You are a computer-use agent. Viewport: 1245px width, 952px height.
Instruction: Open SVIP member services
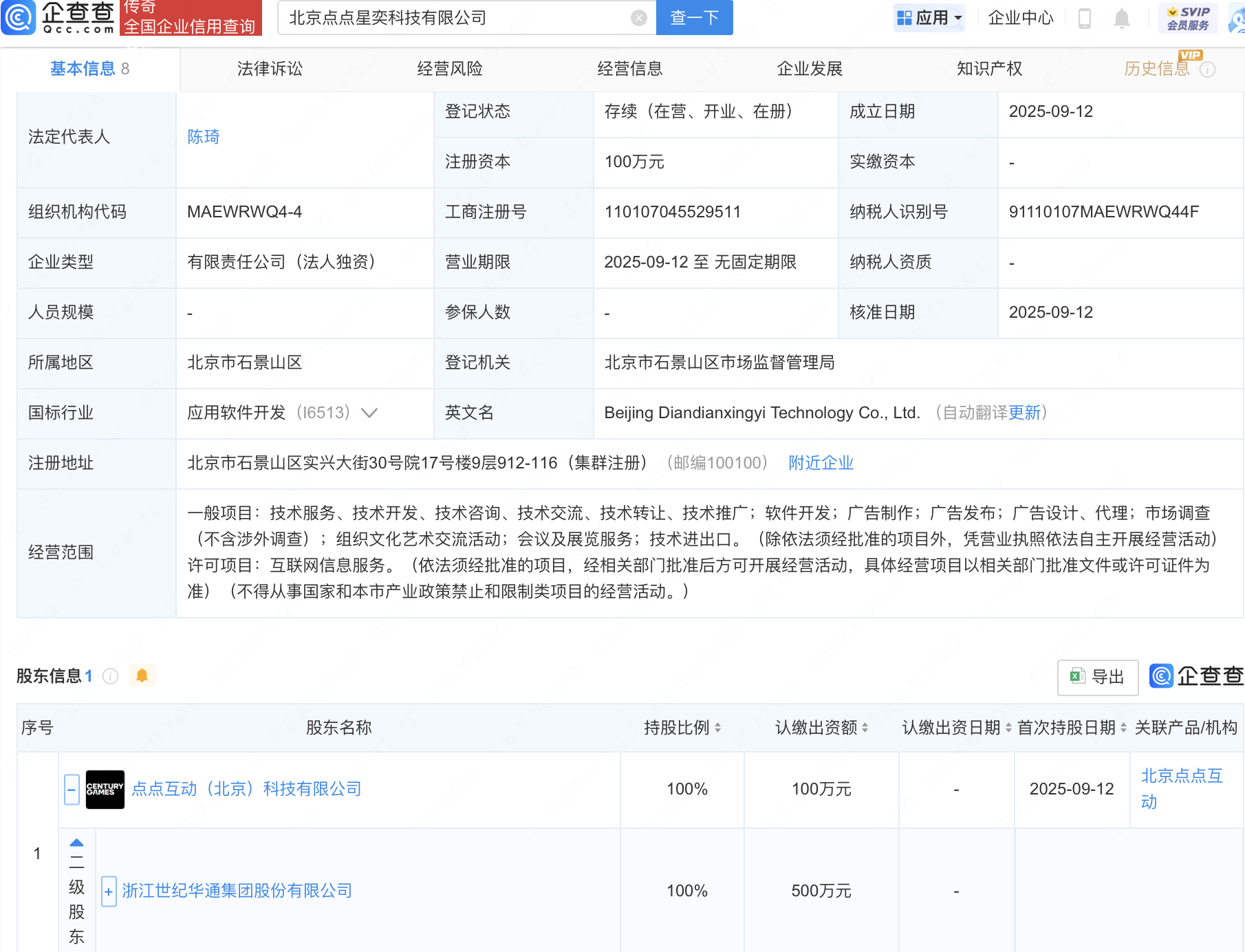click(1188, 18)
